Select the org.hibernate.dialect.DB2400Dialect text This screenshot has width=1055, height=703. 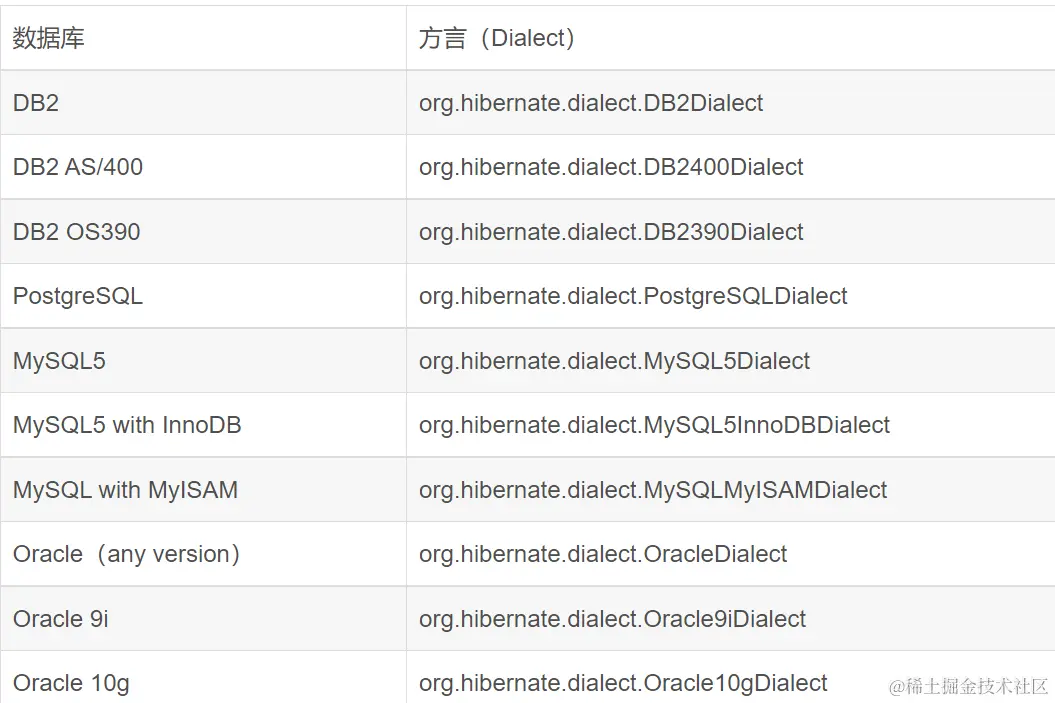point(611,167)
